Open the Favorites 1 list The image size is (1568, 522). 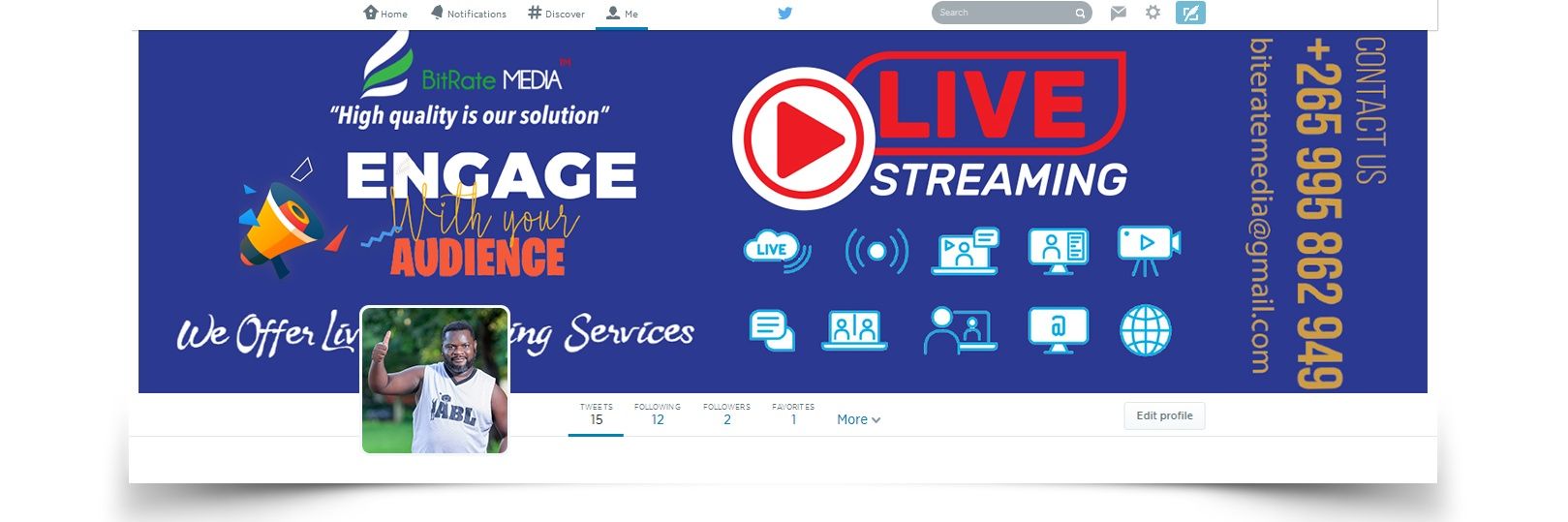(x=793, y=415)
